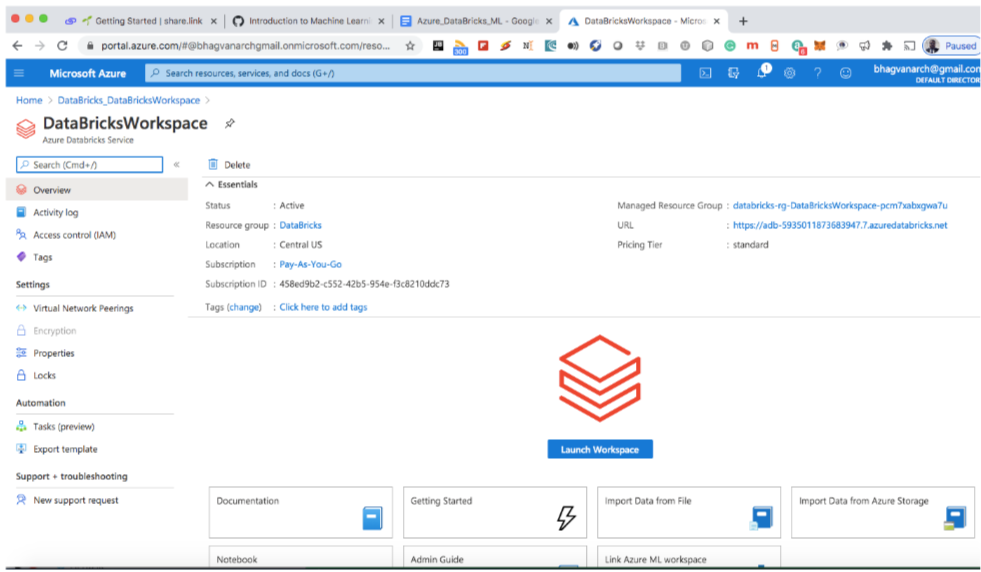Click the Launch Workspace button
The height and width of the screenshot is (572, 981).
(x=600, y=449)
